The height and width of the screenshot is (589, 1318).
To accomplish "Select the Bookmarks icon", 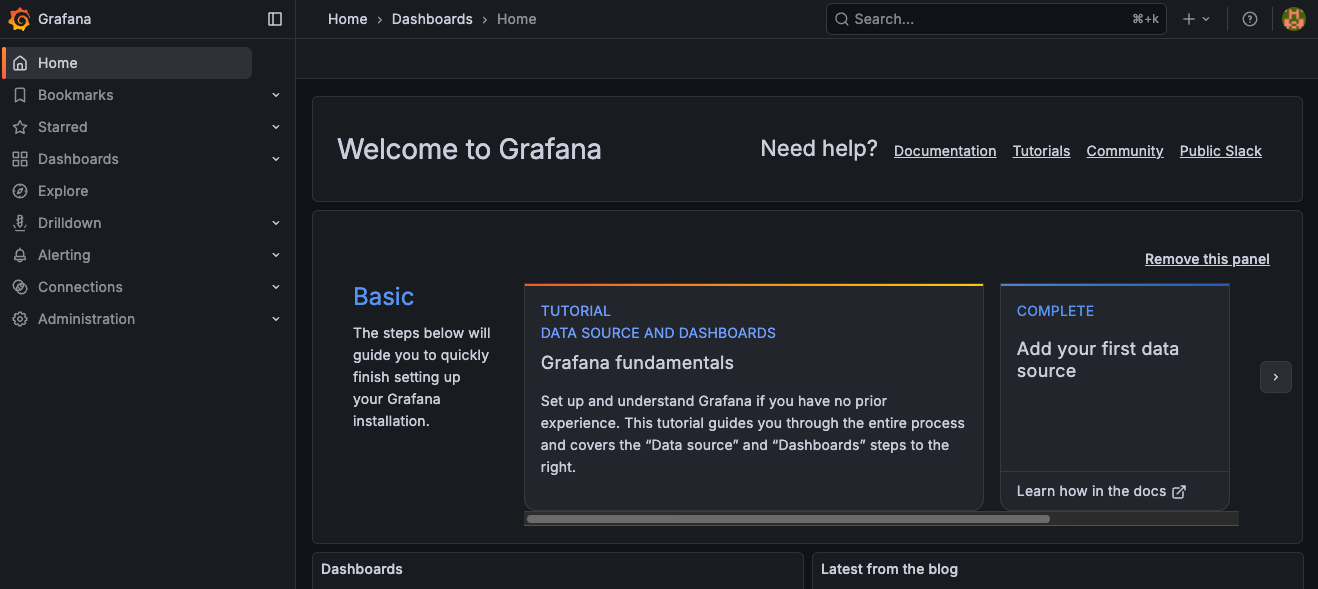I will coord(21,94).
